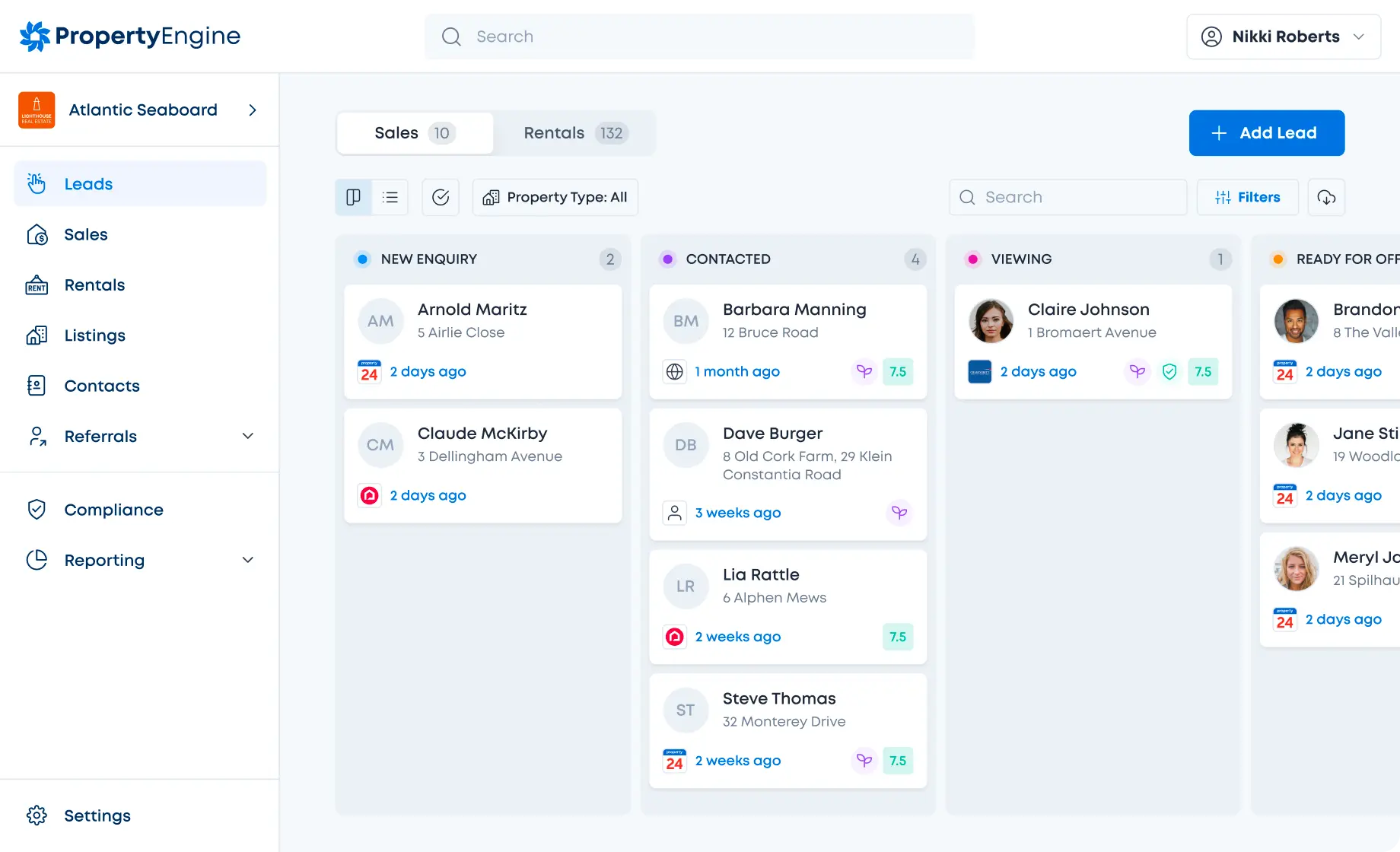
Task: Switch to kanban board view
Action: [x=354, y=198]
